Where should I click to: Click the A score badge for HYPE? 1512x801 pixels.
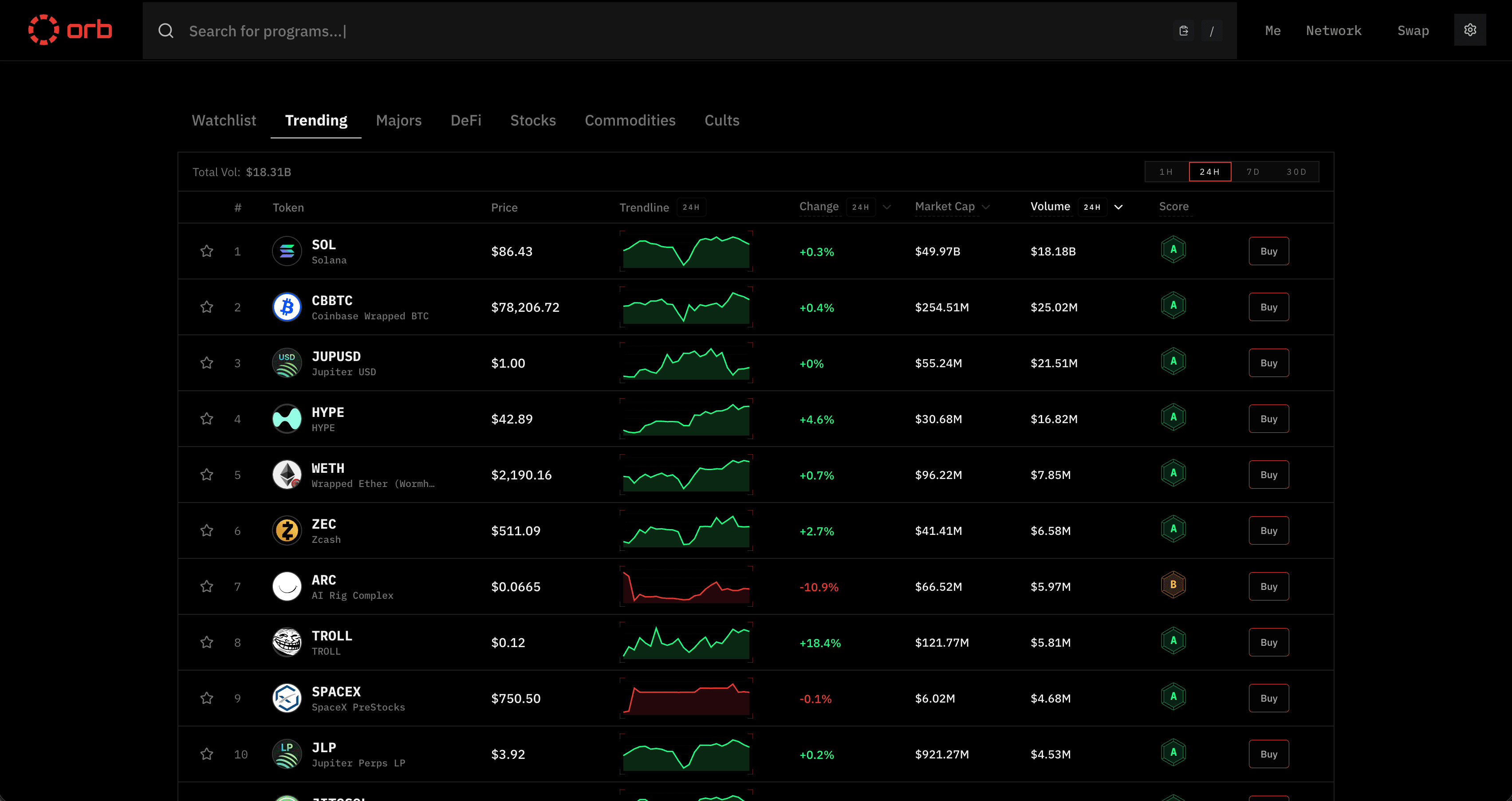point(1173,417)
